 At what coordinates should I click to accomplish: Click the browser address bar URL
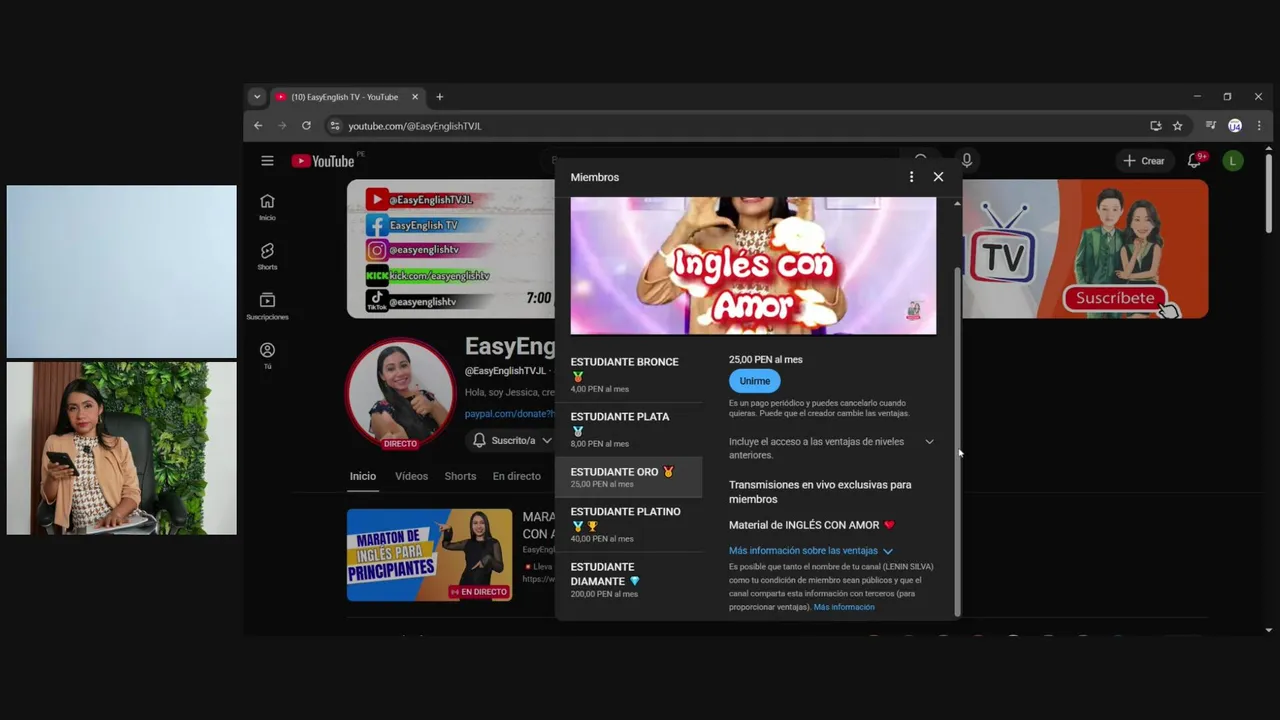click(x=415, y=126)
